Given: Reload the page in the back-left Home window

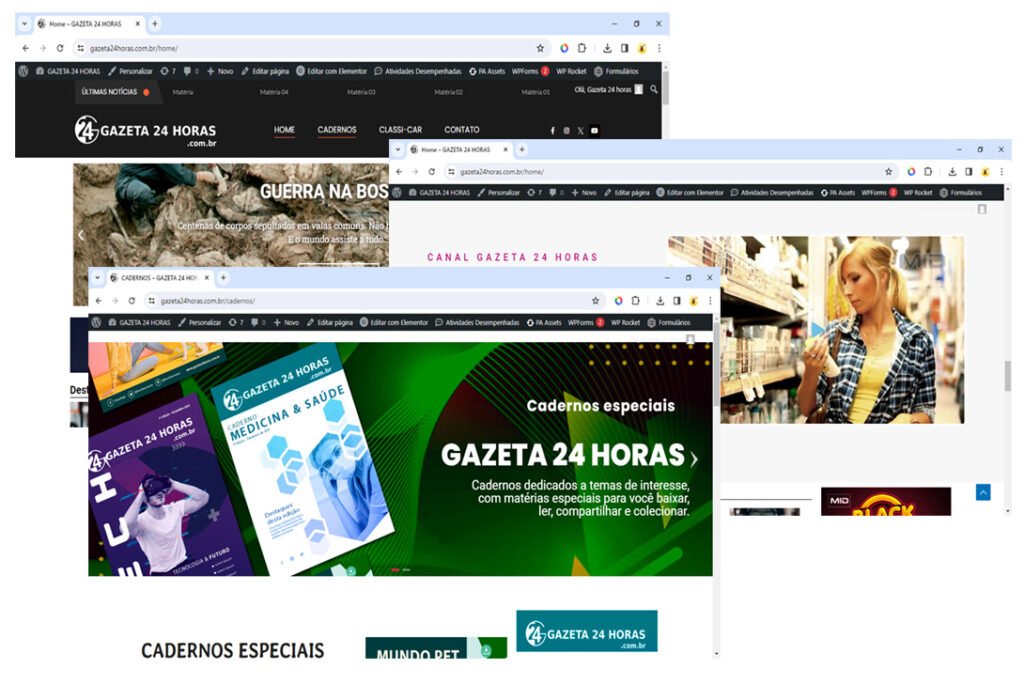Looking at the screenshot, I should coord(59,48).
